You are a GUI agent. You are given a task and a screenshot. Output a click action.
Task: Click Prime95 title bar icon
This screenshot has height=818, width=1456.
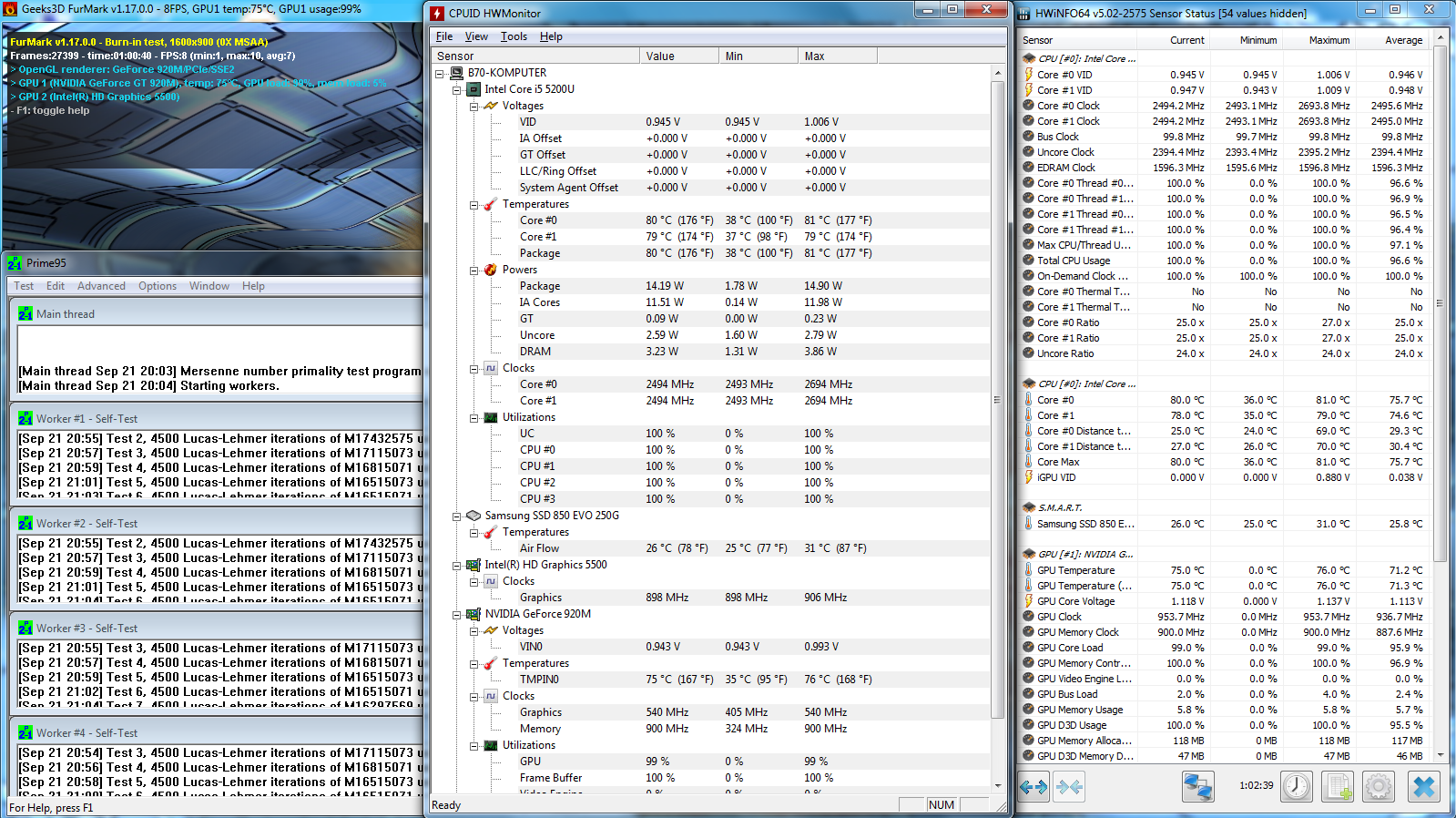[x=15, y=263]
